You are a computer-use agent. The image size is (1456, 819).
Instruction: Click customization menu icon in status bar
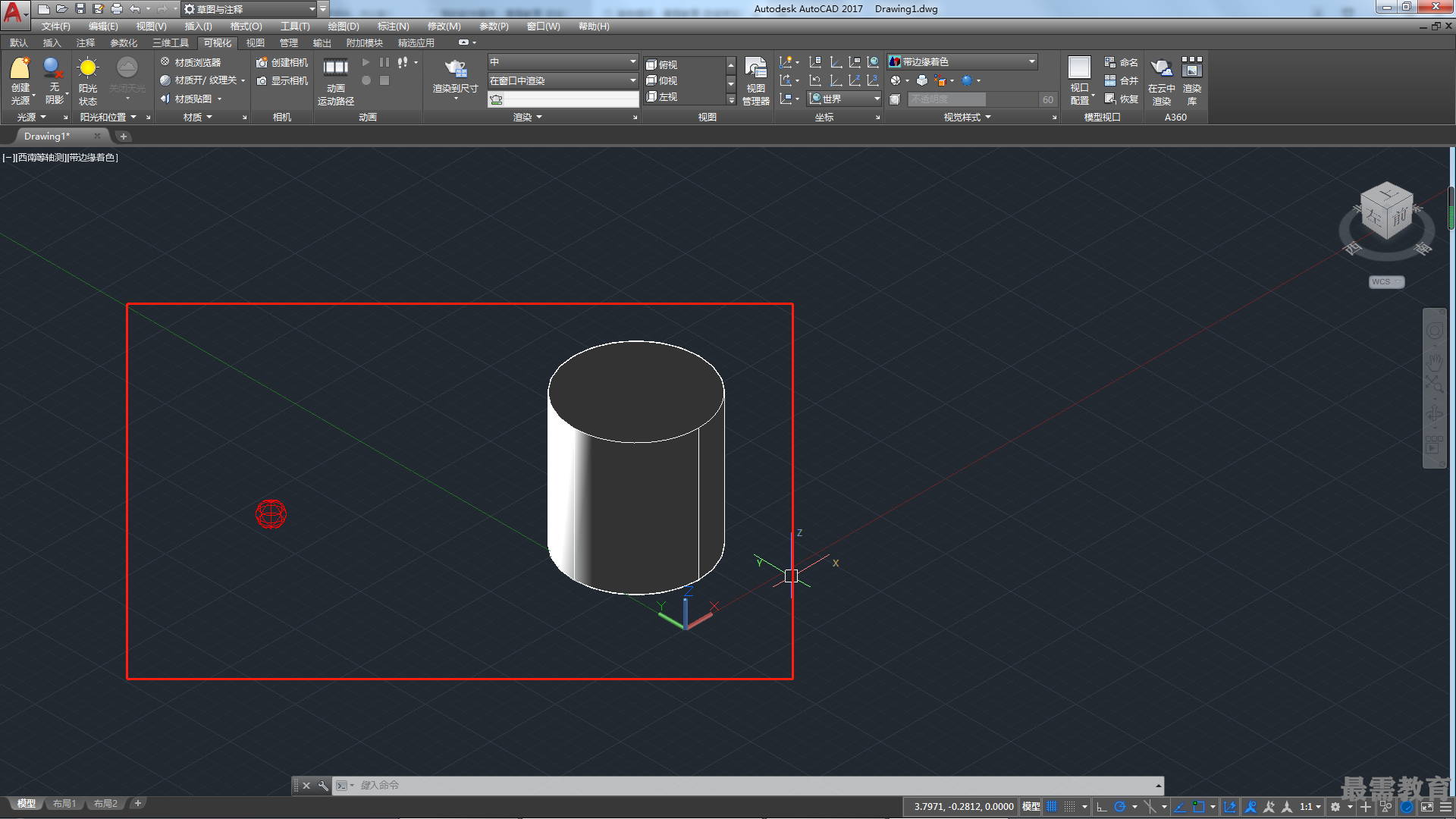pyautogui.click(x=1445, y=806)
